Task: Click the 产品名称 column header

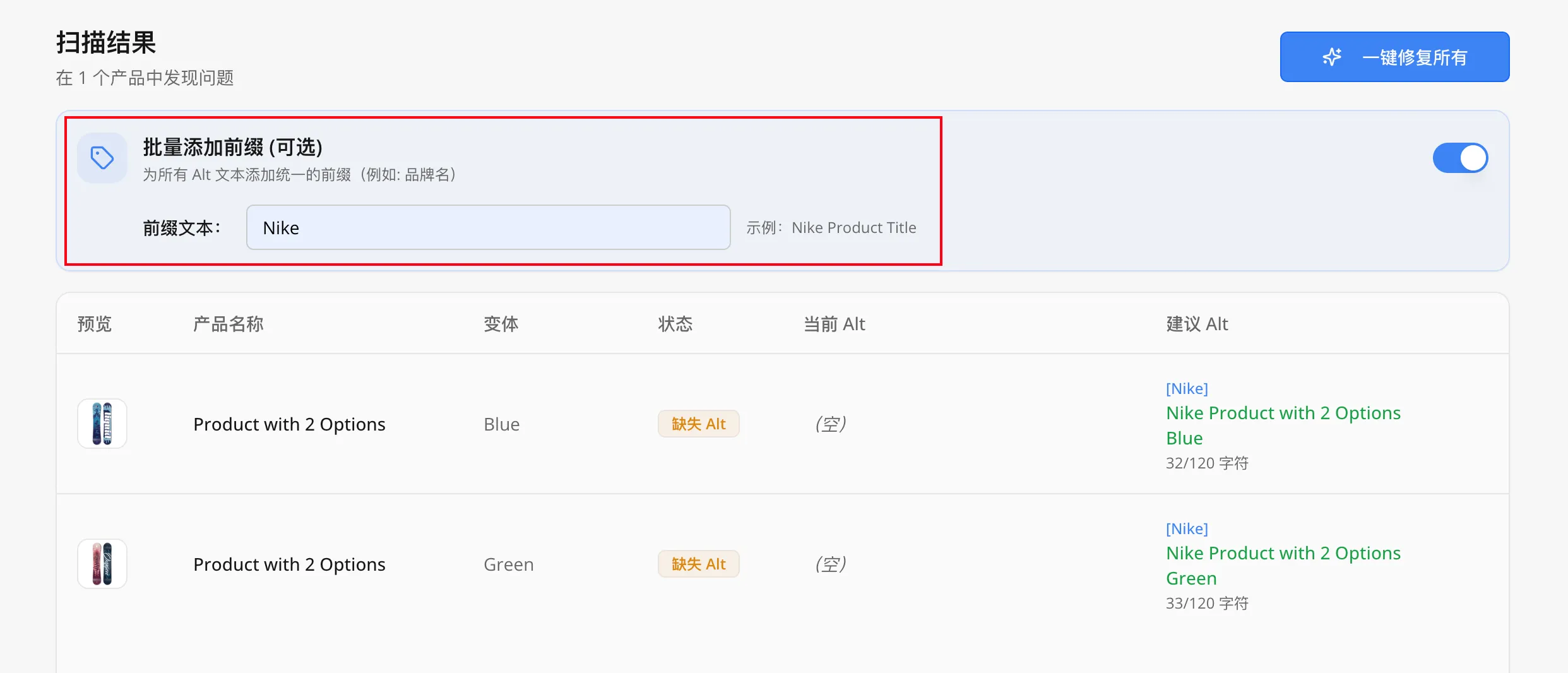Action: 228,324
